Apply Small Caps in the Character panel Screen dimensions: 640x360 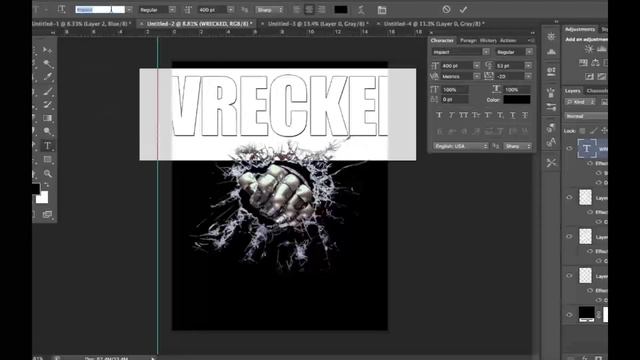(476, 116)
